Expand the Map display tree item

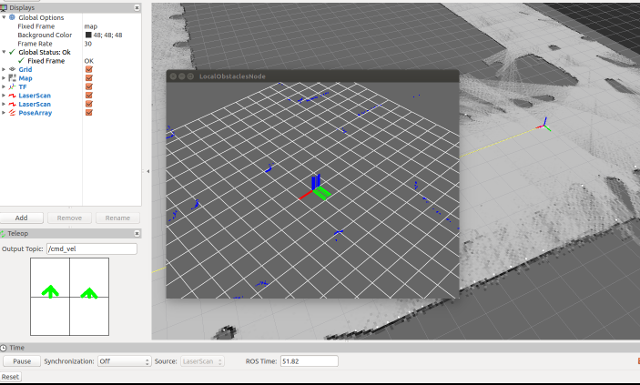click(x=4, y=78)
